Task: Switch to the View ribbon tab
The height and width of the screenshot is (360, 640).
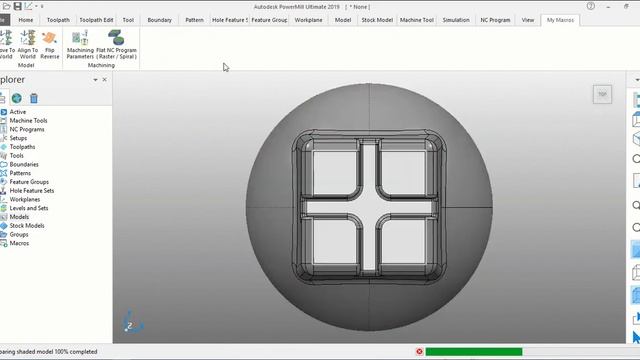Action: click(x=528, y=20)
